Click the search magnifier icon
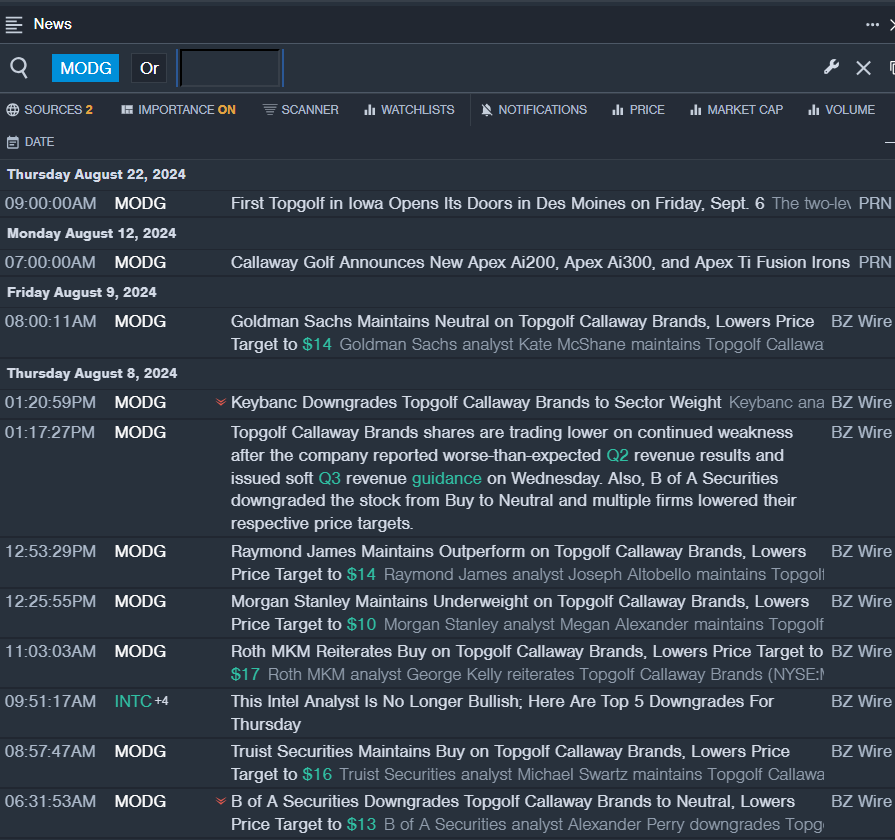 click(x=19, y=68)
